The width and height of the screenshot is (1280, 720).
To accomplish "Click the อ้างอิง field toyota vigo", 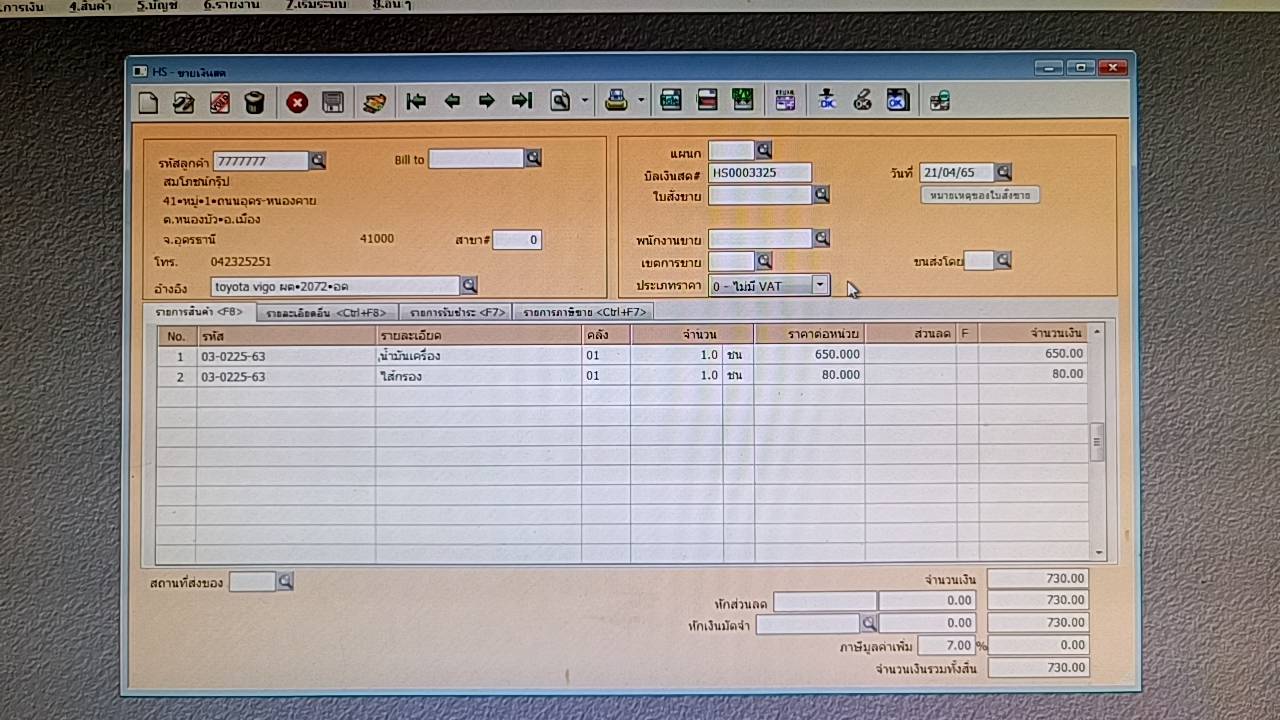I will 335,286.
